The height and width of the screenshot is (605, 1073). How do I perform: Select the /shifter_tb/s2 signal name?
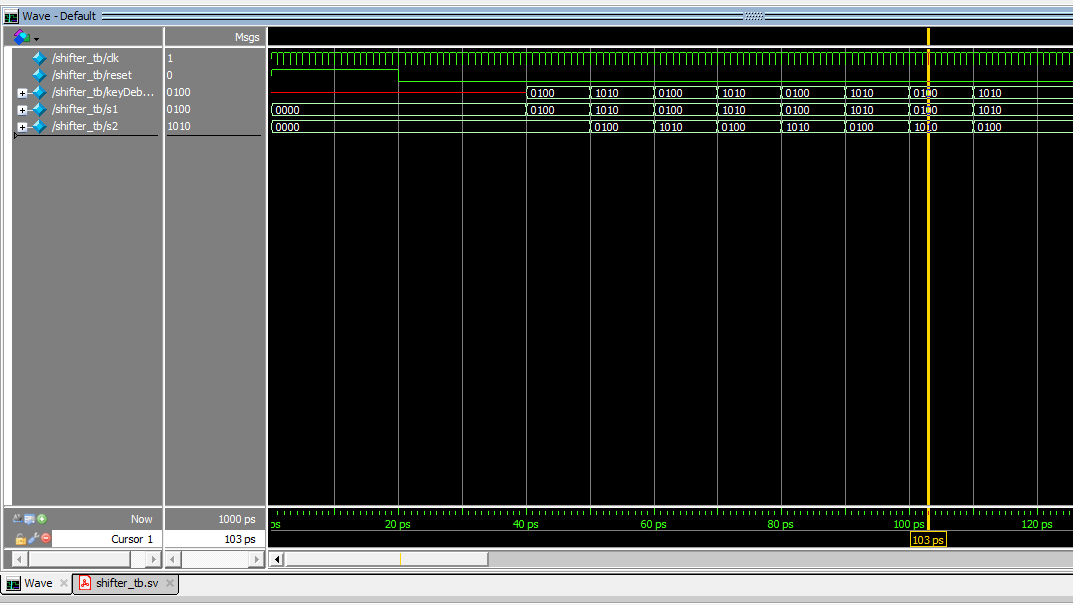coord(85,127)
